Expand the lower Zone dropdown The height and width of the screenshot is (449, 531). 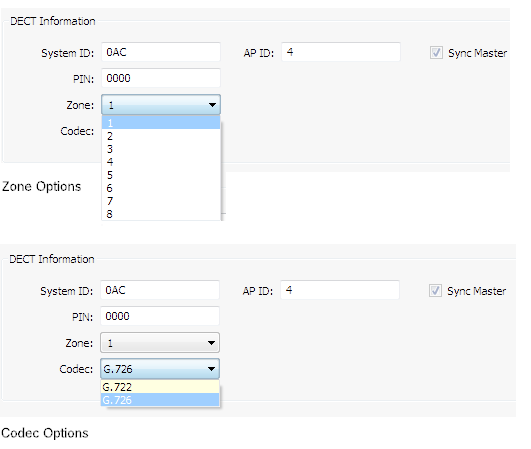pos(160,343)
